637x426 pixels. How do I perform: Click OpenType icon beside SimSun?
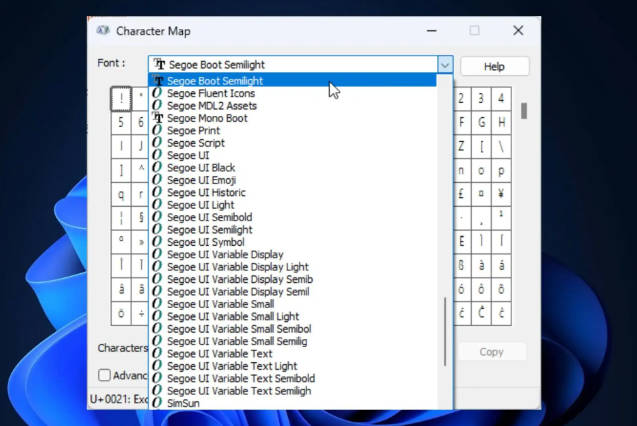tap(157, 402)
